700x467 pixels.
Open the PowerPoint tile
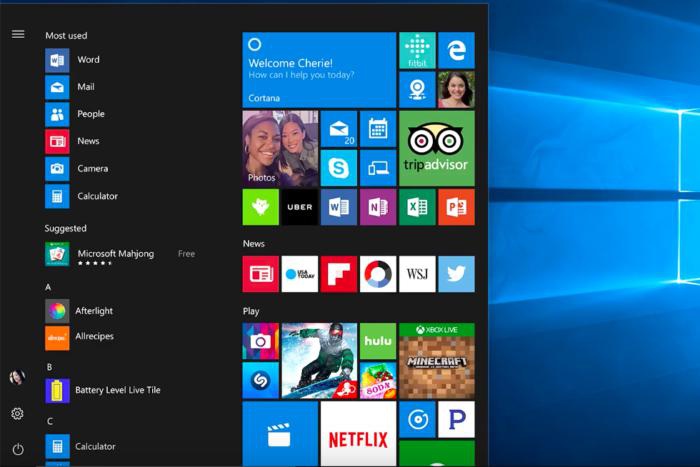(x=456, y=207)
